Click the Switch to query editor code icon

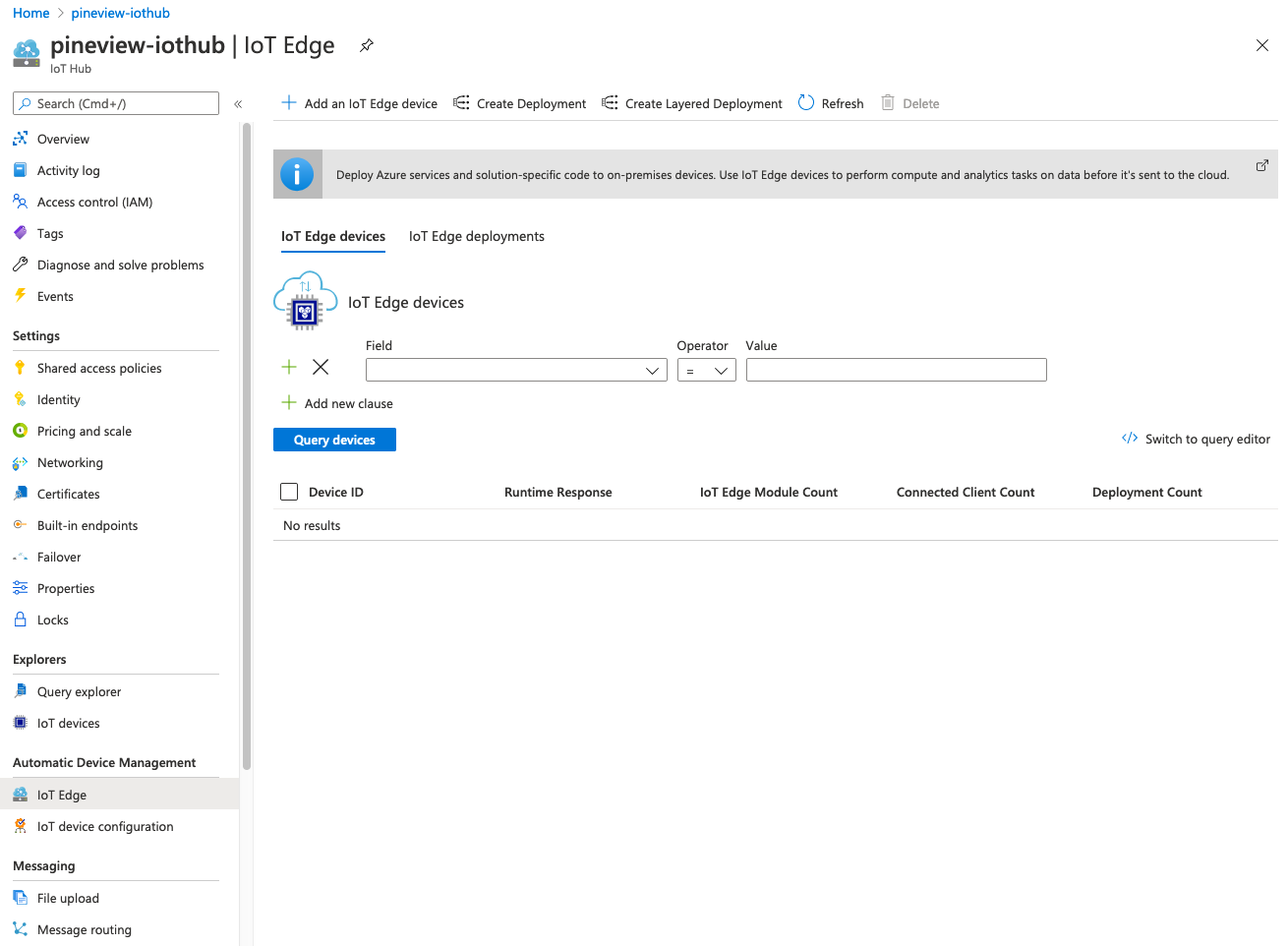click(x=1130, y=439)
